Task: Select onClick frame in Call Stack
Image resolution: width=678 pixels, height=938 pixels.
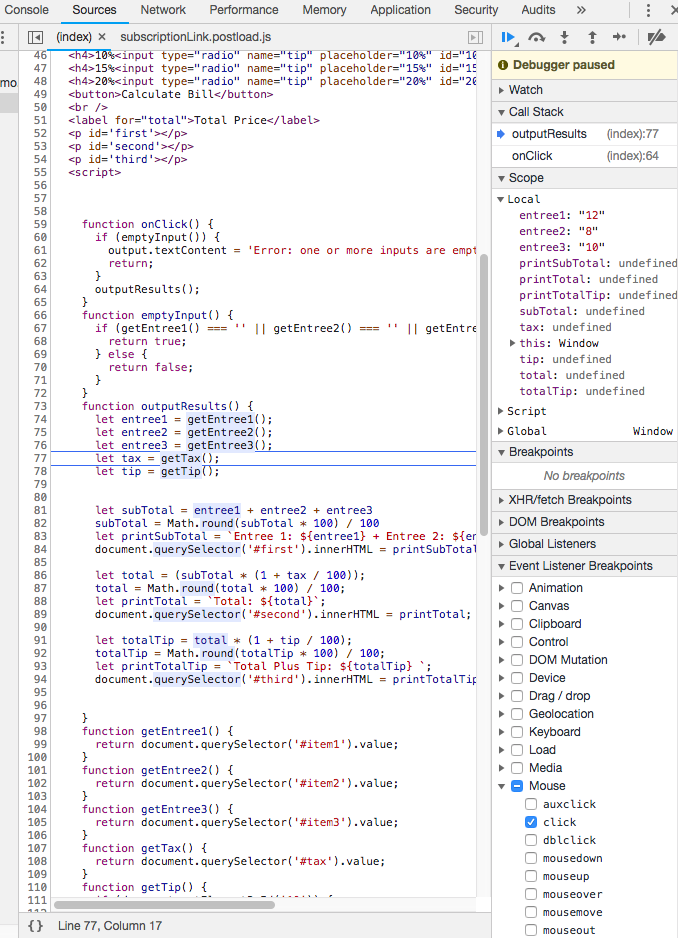Action: pyautogui.click(x=533, y=156)
